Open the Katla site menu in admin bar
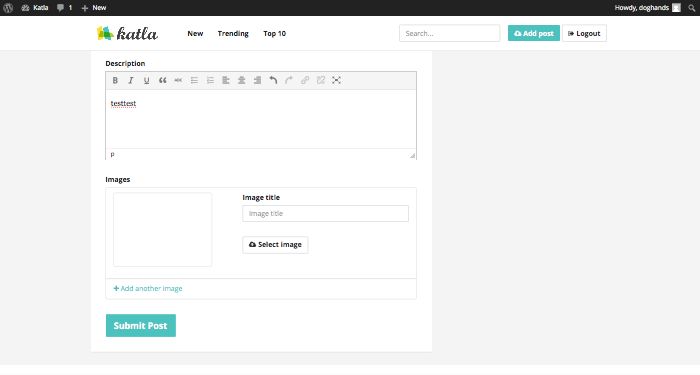The image size is (700, 375). (x=35, y=8)
